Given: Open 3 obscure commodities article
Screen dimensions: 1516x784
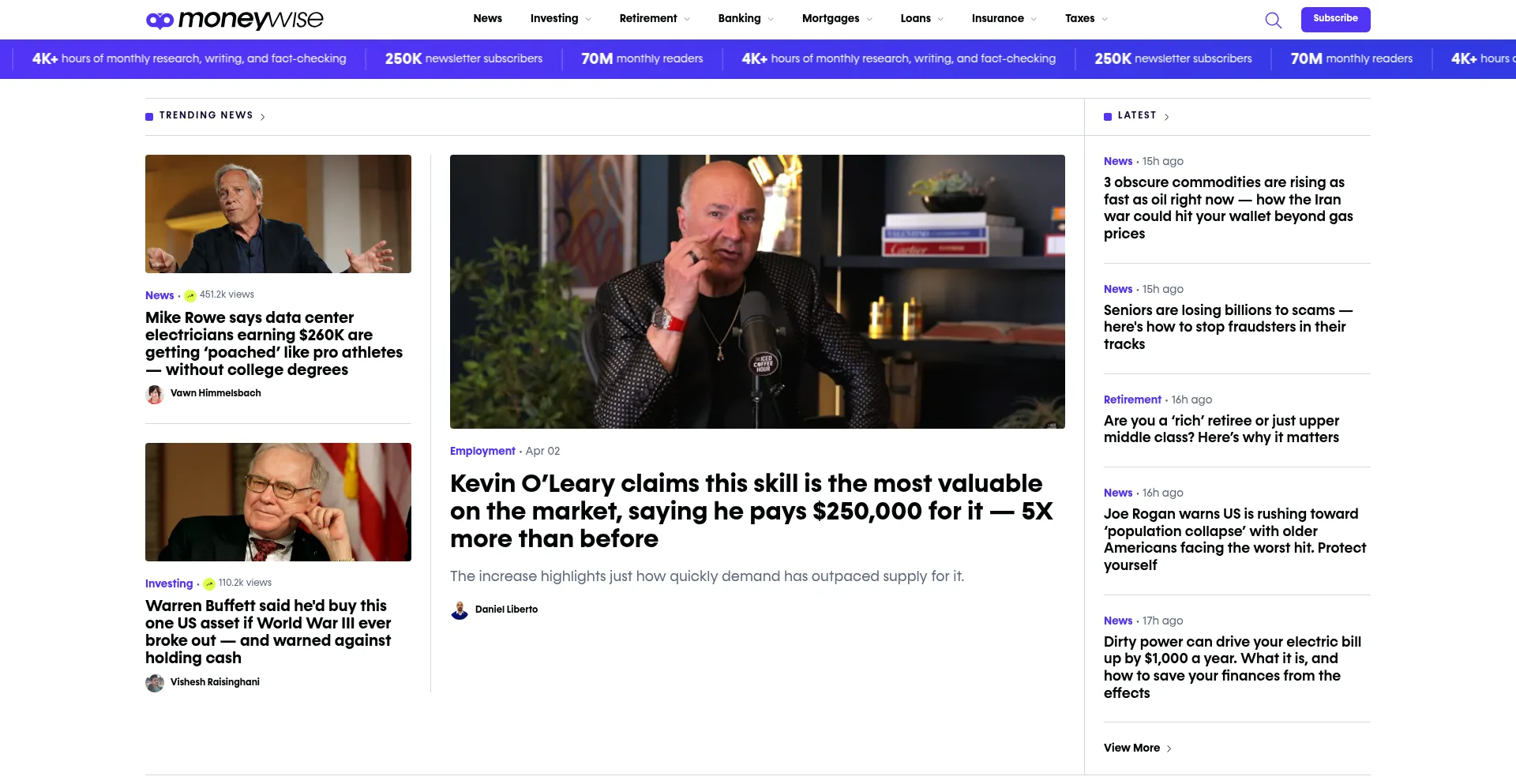Looking at the screenshot, I should point(1229,208).
